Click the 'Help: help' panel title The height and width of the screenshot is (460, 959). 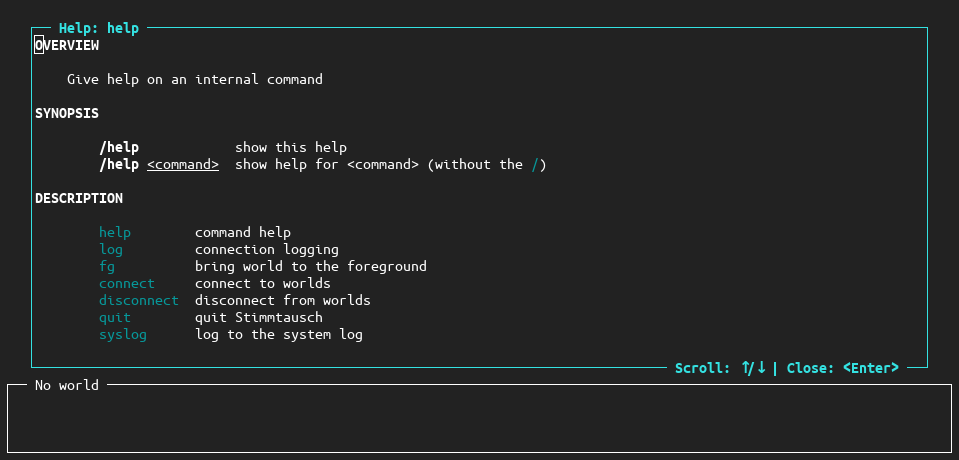(99, 28)
